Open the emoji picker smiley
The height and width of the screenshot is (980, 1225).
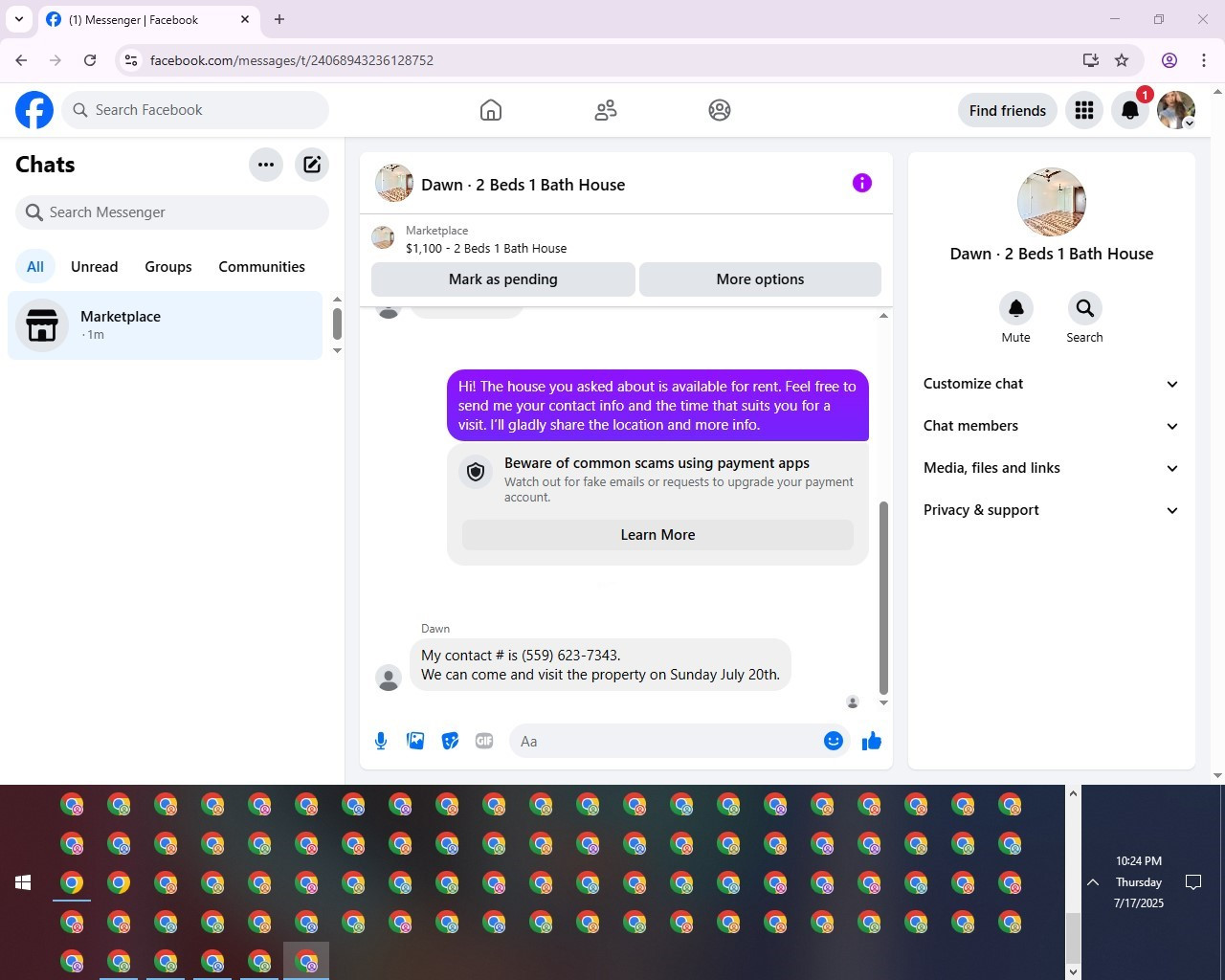click(834, 741)
